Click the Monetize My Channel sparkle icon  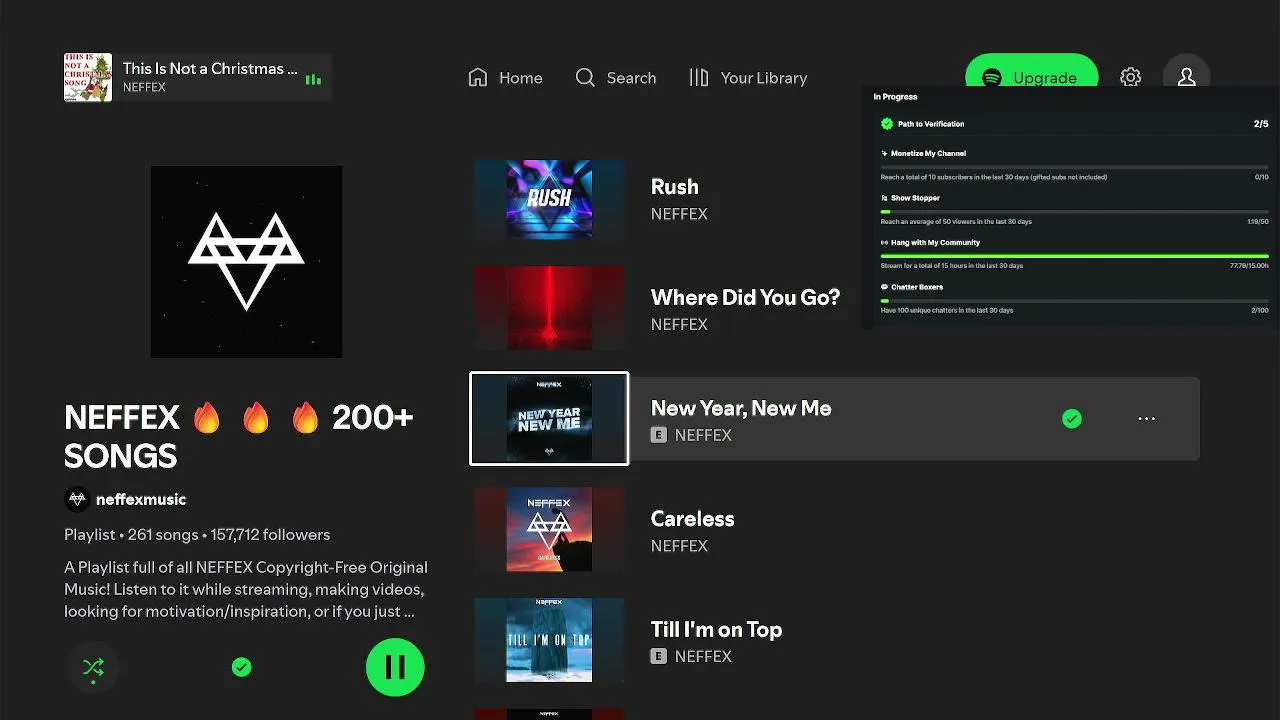coord(884,154)
